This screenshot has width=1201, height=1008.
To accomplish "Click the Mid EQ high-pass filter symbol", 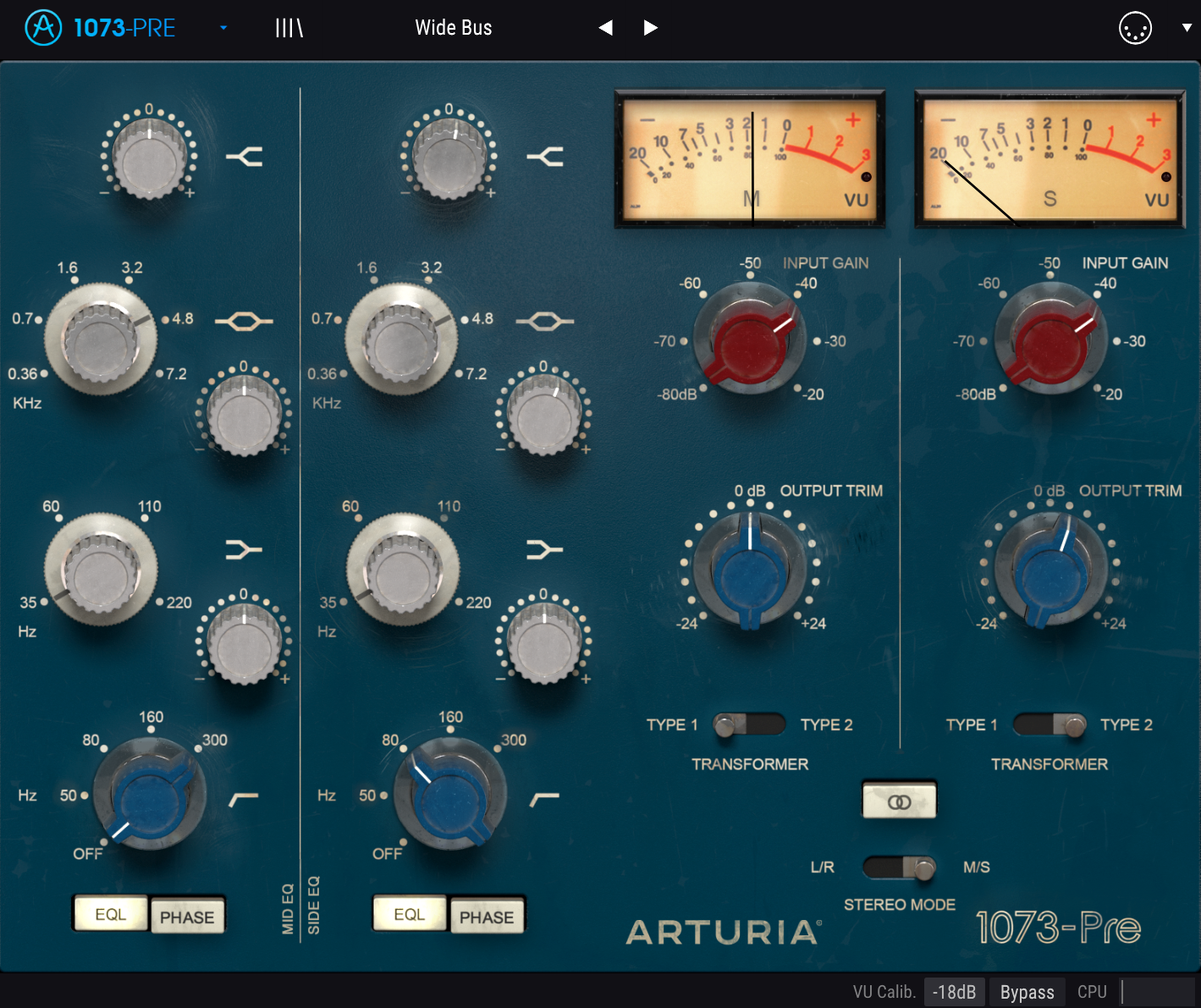I will (x=244, y=798).
